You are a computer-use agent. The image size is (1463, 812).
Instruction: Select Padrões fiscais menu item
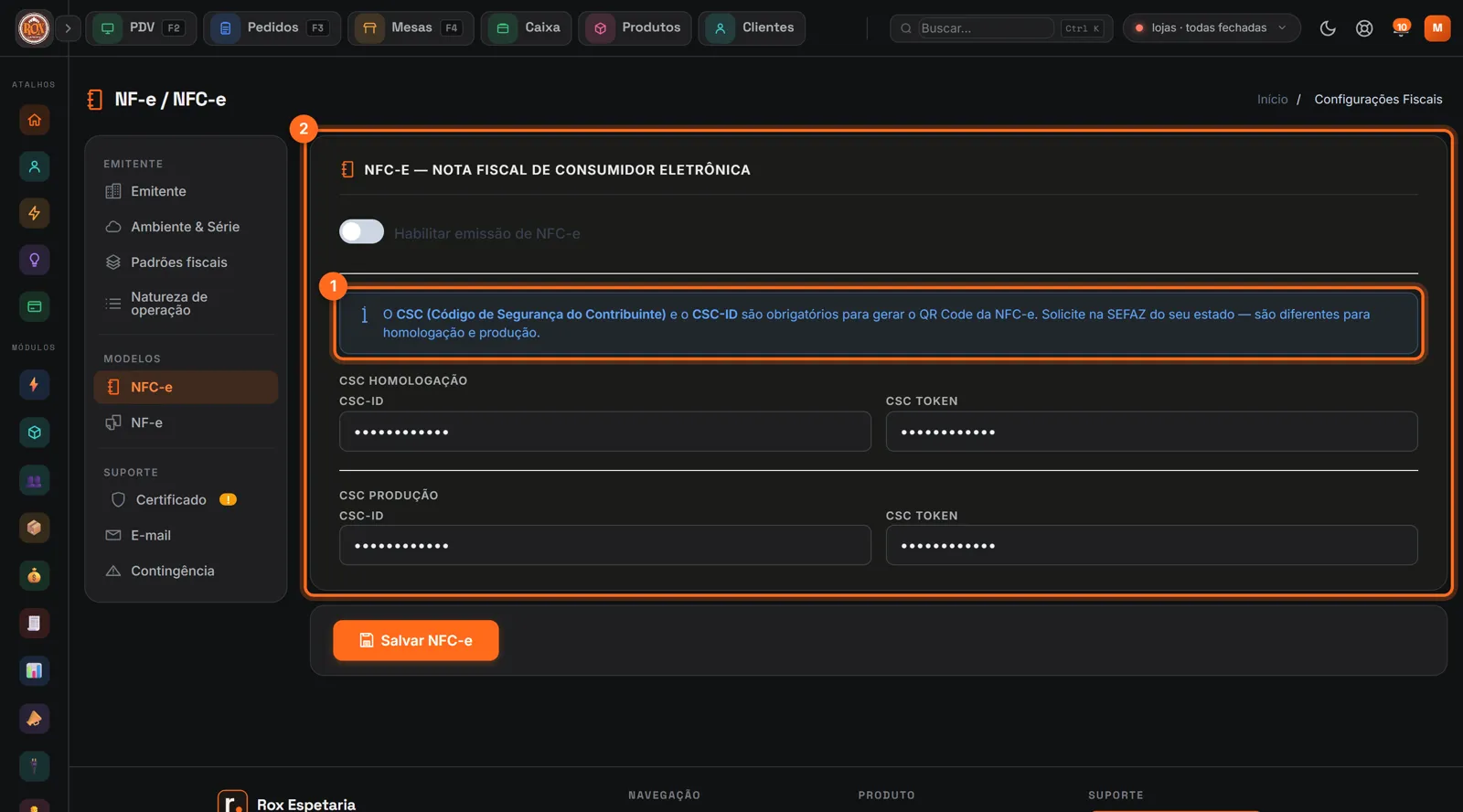pyautogui.click(x=186, y=262)
